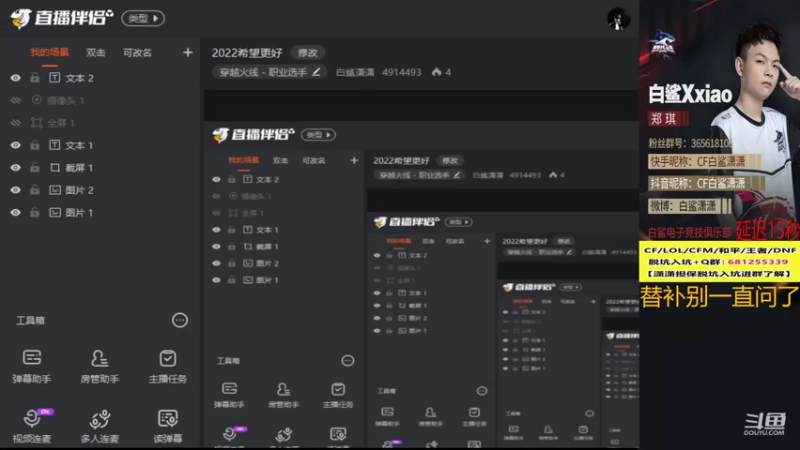Toggle visibility of 图片 2 source
The image size is (800, 450).
16,190
